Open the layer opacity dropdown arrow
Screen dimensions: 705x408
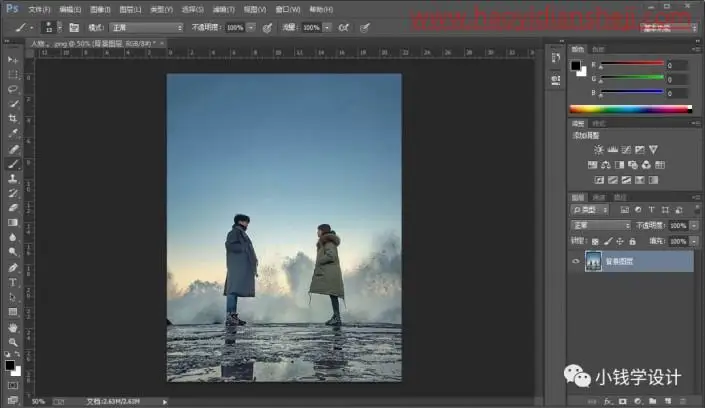point(694,225)
